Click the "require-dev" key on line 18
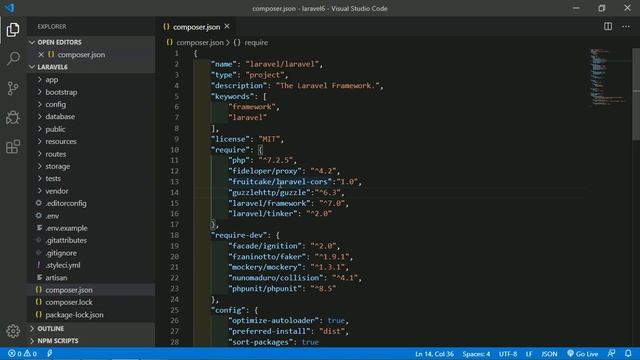The image size is (640, 360). 239,235
